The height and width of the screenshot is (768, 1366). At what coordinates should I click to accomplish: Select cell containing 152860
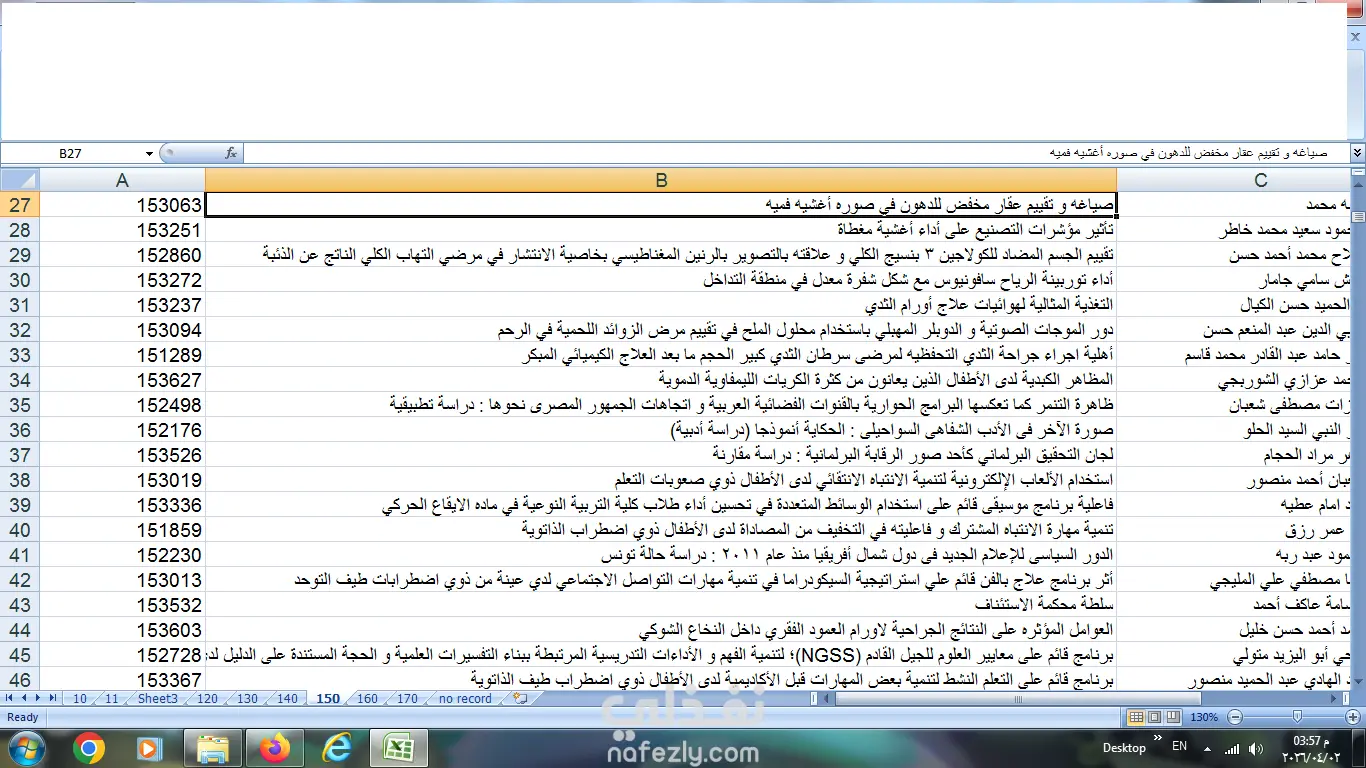pos(122,255)
